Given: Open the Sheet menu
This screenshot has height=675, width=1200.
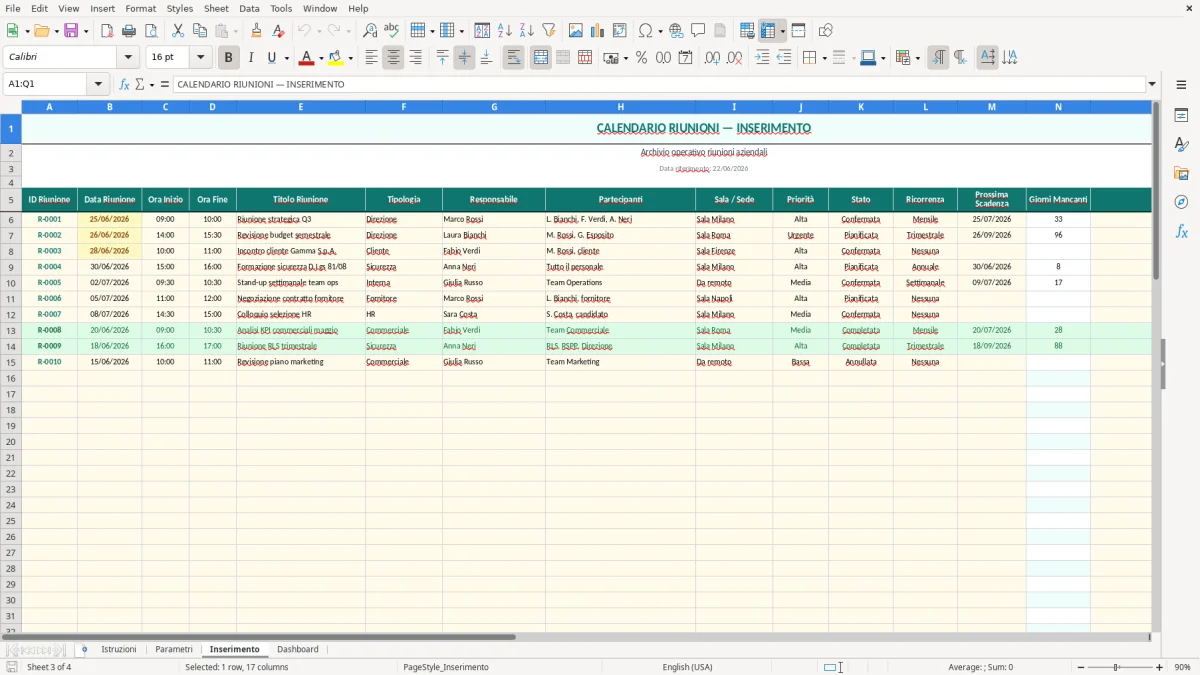Looking at the screenshot, I should coord(216,8).
